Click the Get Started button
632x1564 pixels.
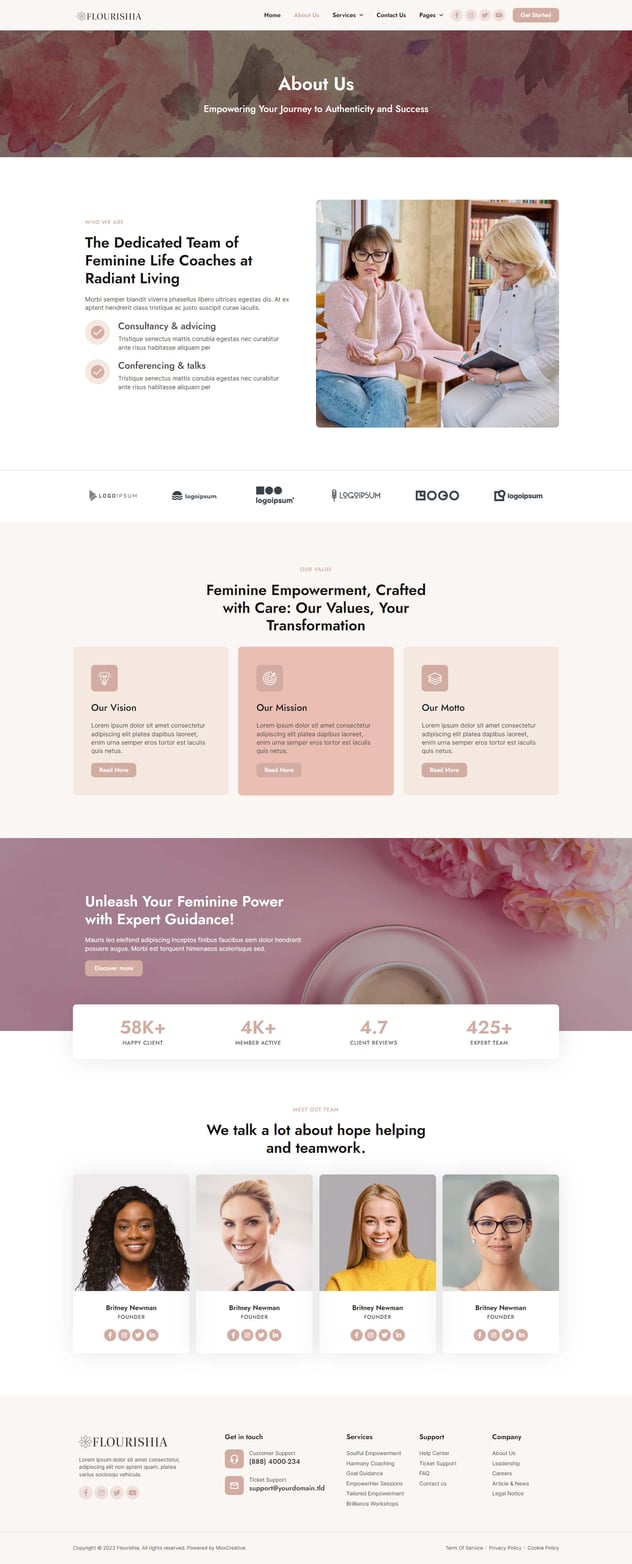tap(536, 15)
